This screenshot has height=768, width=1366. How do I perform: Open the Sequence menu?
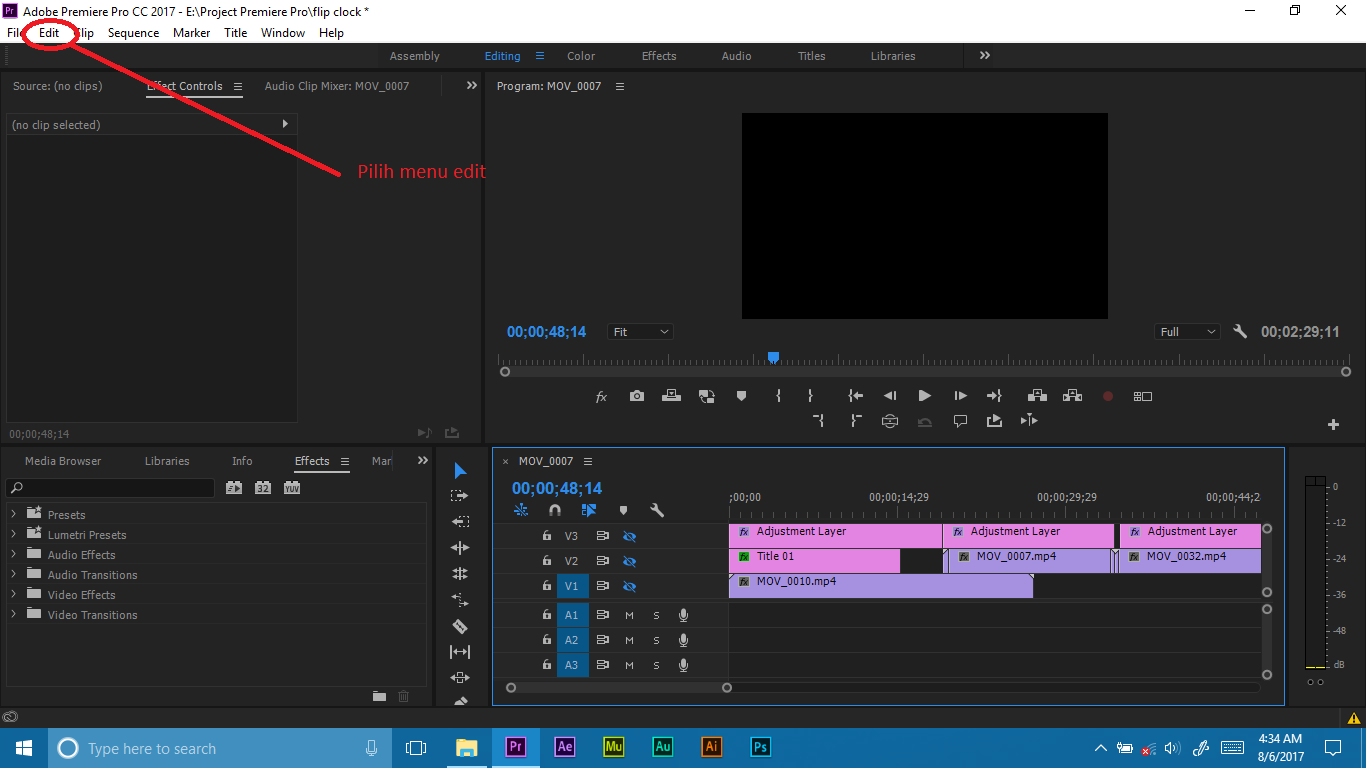133,33
